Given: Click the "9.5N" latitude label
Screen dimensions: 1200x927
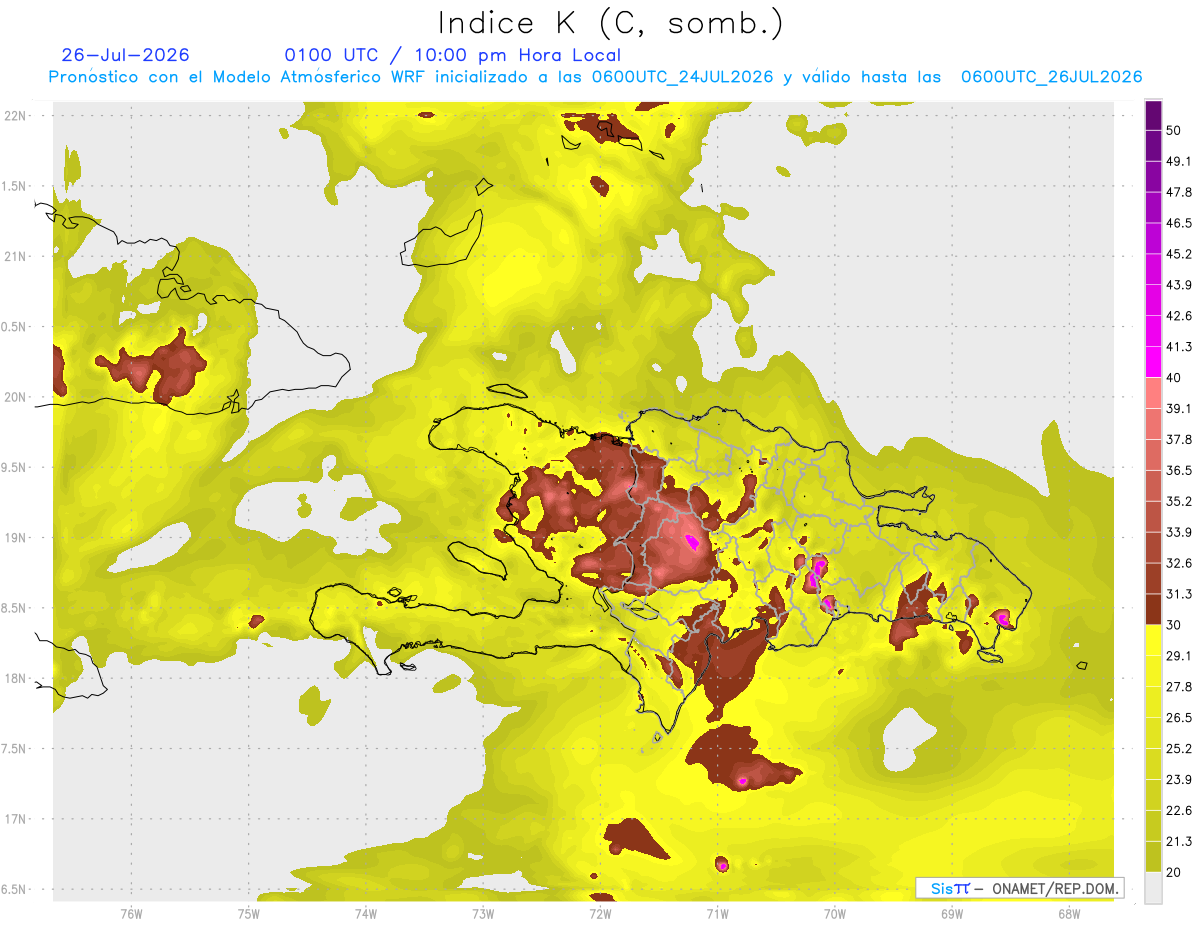Looking at the screenshot, I should point(15,467).
